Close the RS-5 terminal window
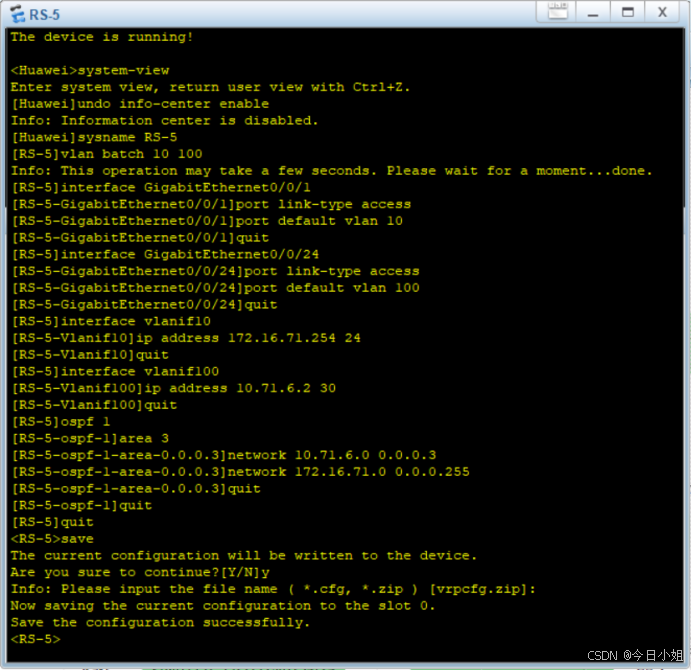The width and height of the screenshot is (692, 670). pyautogui.click(x=662, y=12)
